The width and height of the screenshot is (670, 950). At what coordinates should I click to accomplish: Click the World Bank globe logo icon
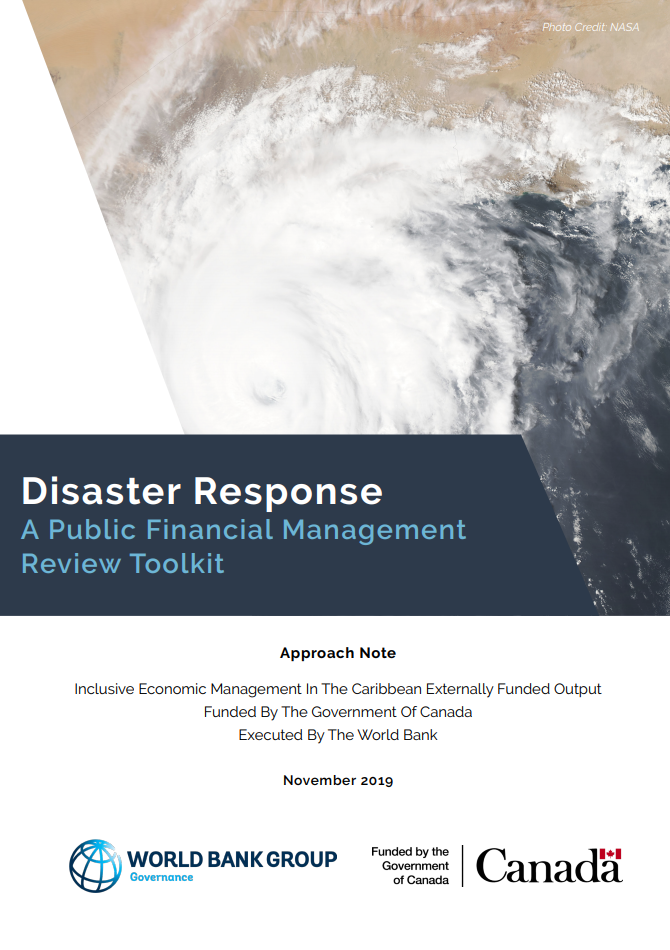click(x=95, y=866)
